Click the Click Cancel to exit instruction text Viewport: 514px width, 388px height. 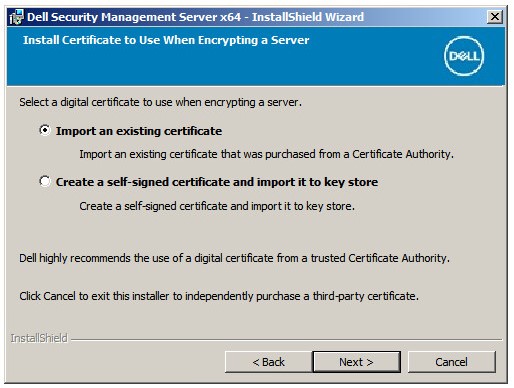(x=219, y=296)
